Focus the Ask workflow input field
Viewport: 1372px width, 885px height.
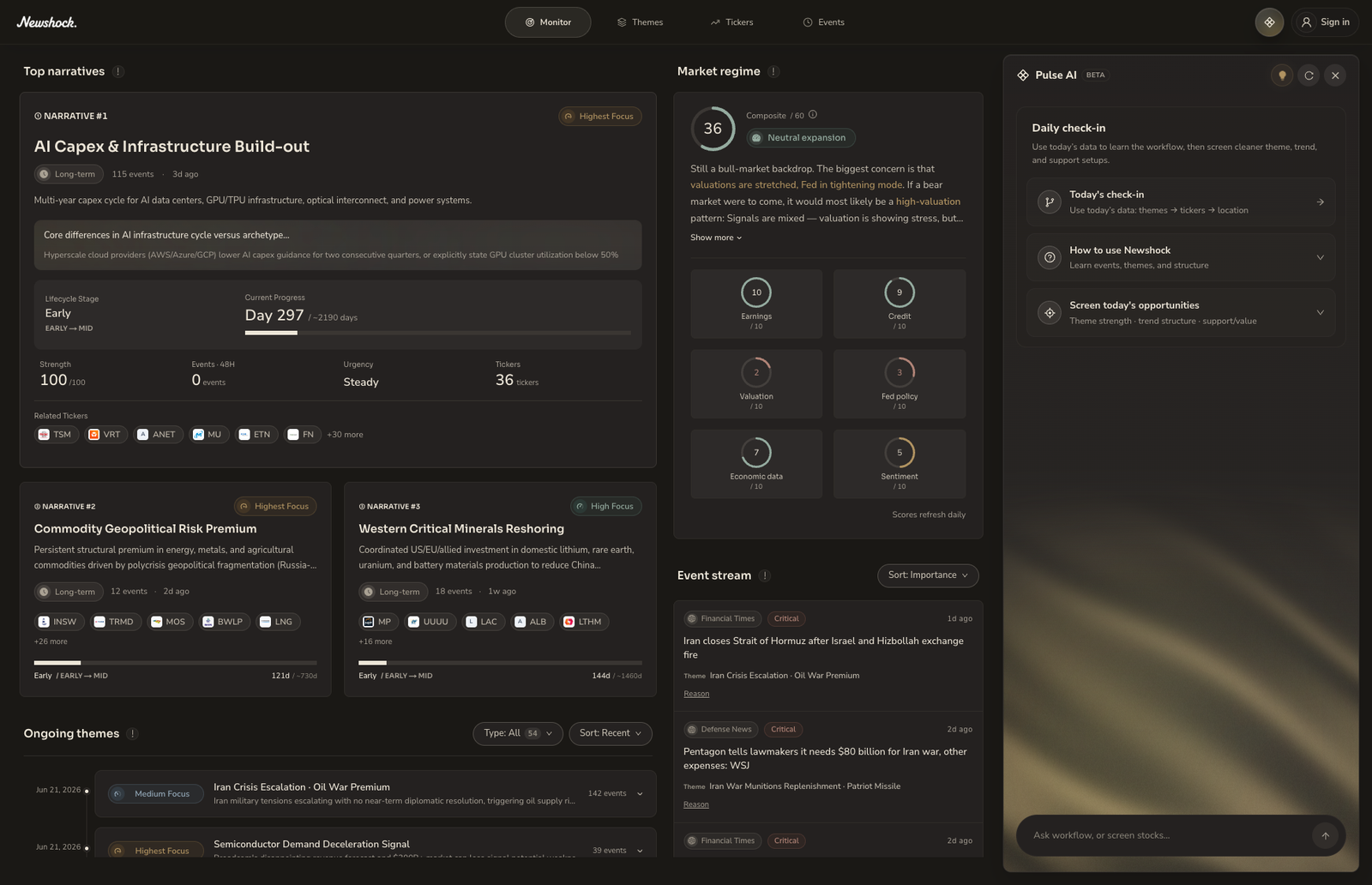pyautogui.click(x=1170, y=835)
